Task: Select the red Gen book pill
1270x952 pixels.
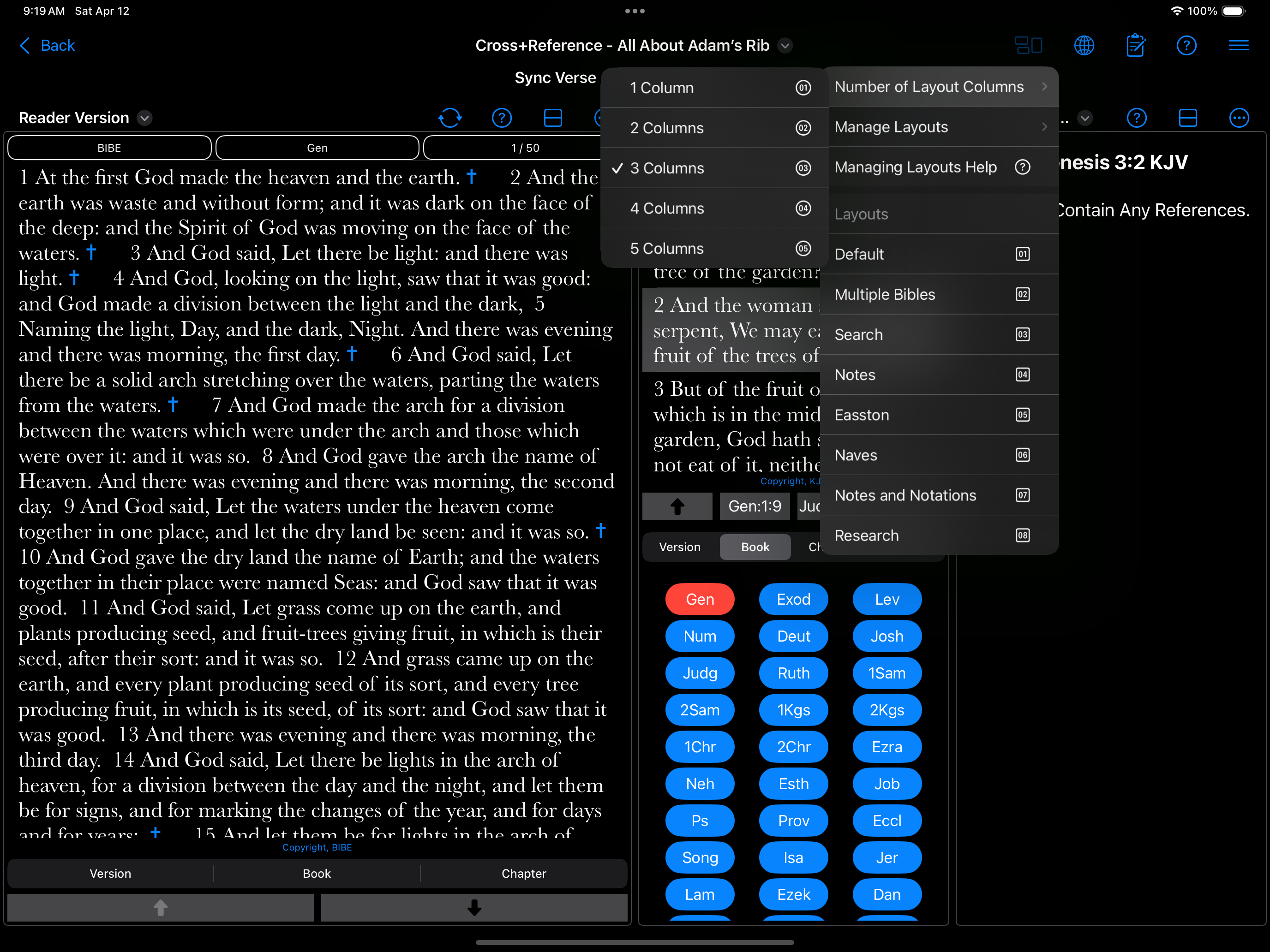Action: click(700, 599)
